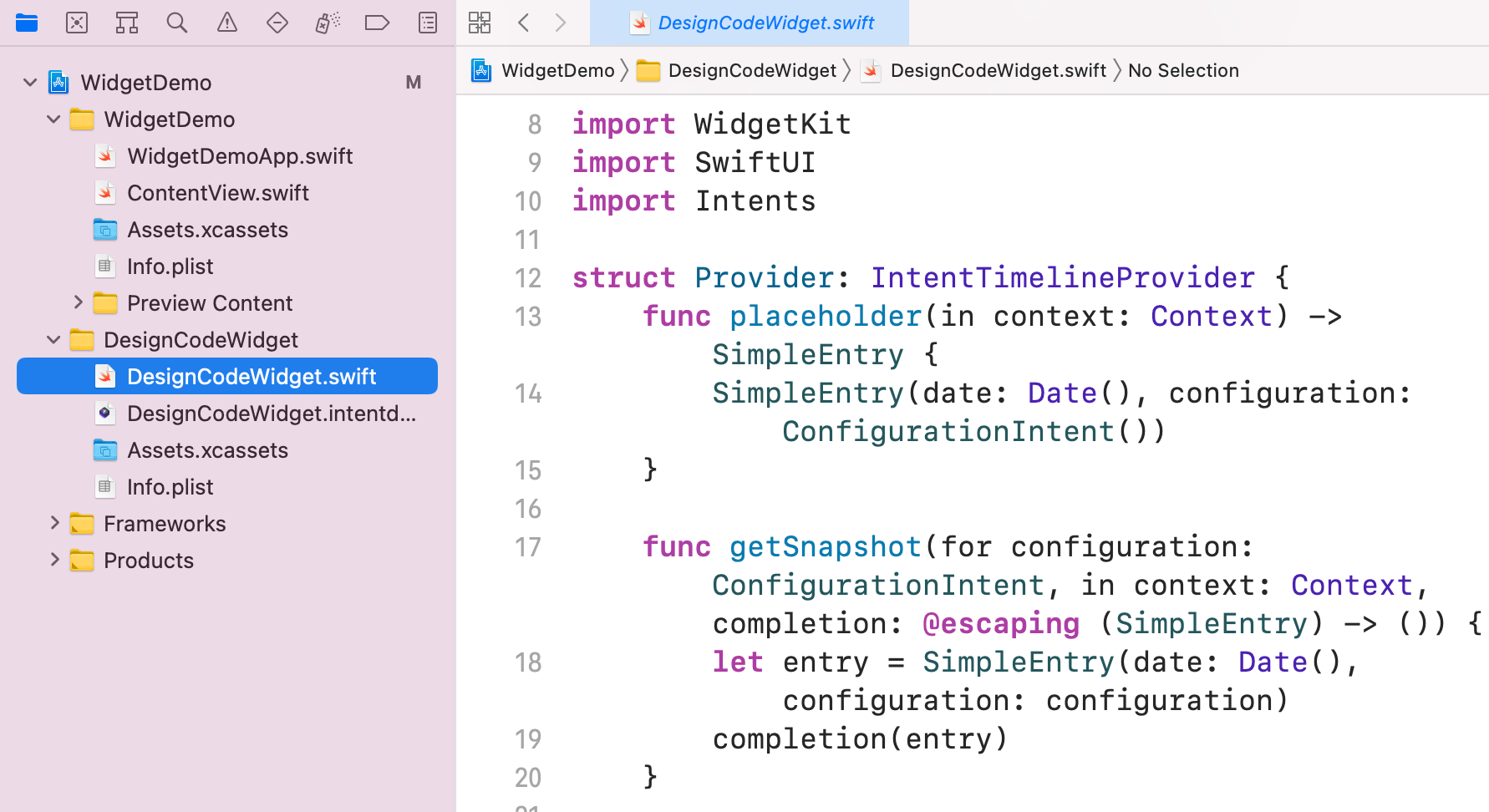Click the import SwiftUI line
This screenshot has width=1489, height=812.
pos(694,163)
